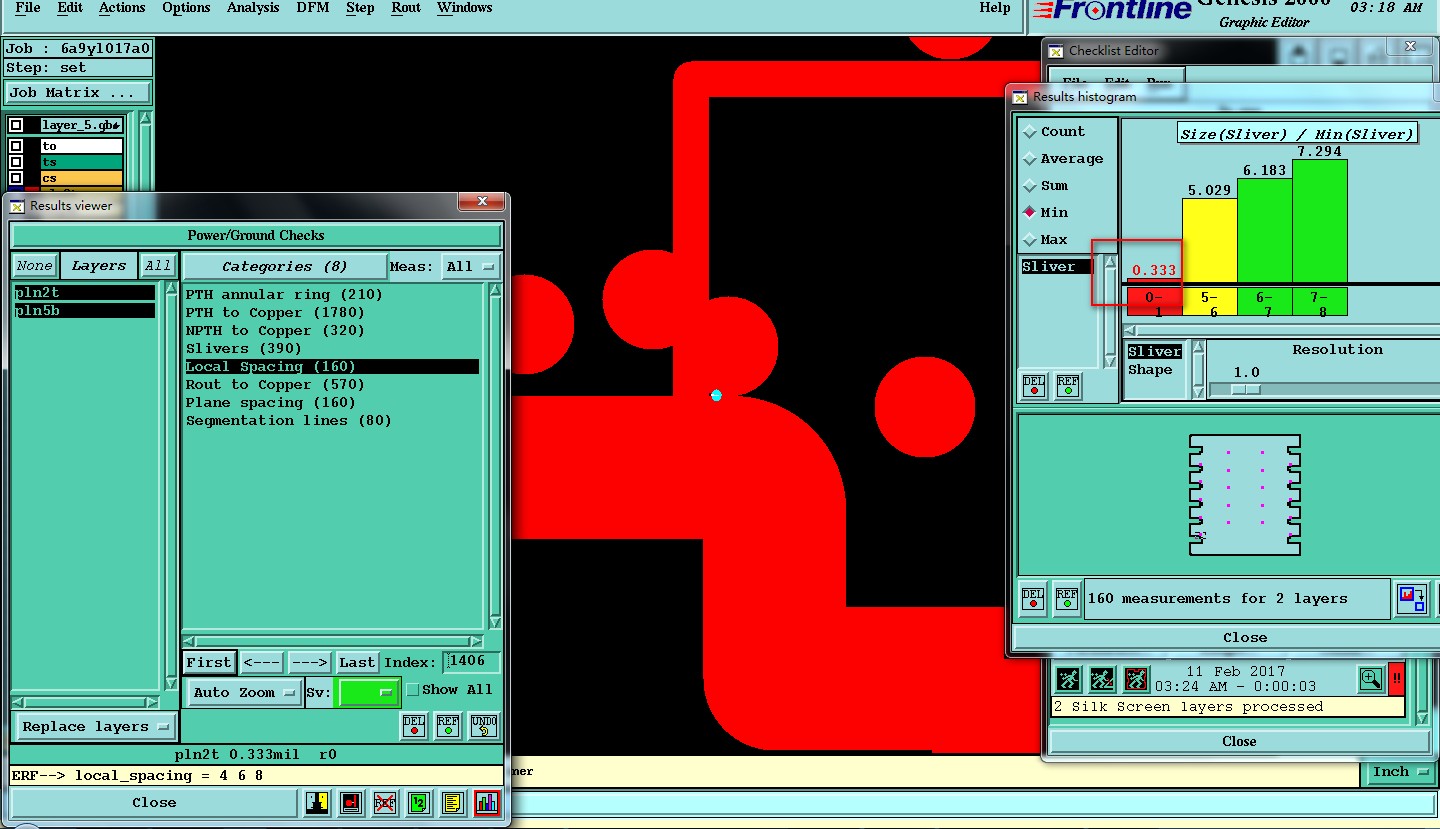Click the DEL icon in Results viewer
This screenshot has height=829, width=1440.
pos(414,725)
